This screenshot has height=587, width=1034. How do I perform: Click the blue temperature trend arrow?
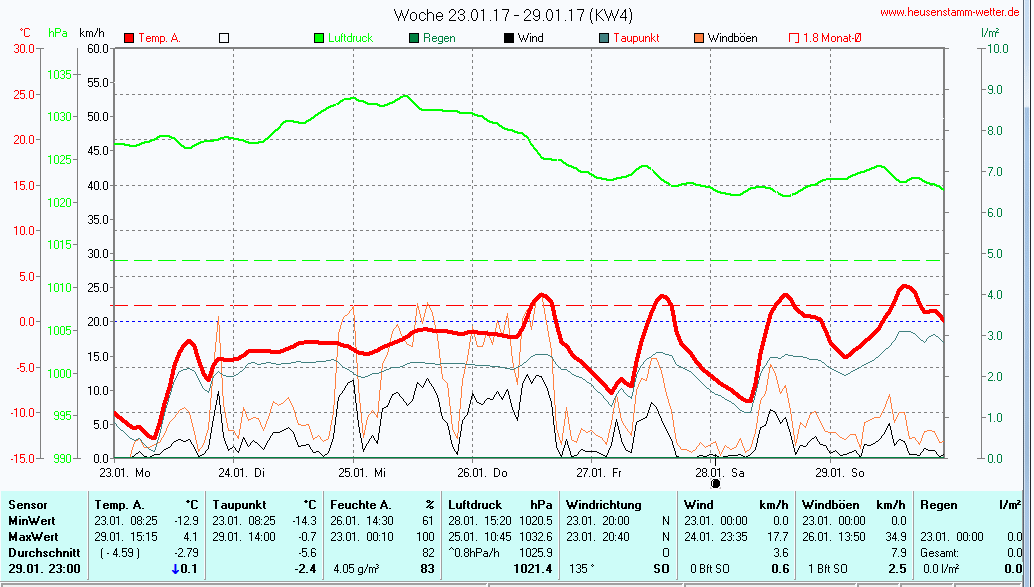tap(176, 569)
